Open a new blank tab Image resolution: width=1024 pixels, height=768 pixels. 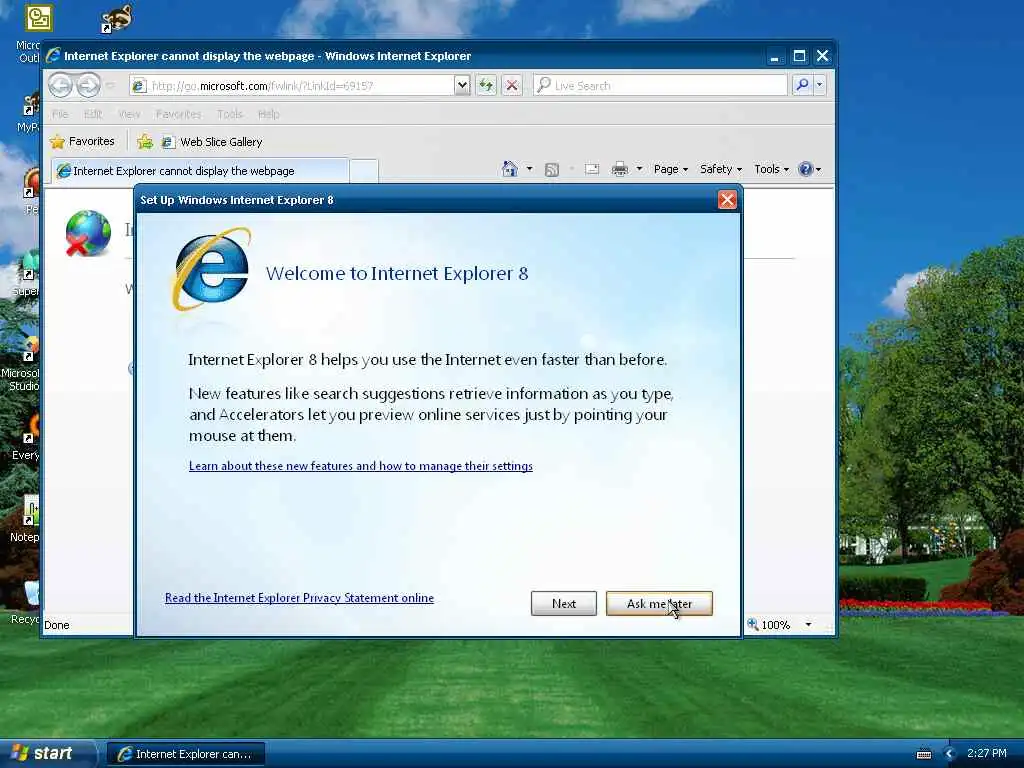pyautogui.click(x=364, y=171)
